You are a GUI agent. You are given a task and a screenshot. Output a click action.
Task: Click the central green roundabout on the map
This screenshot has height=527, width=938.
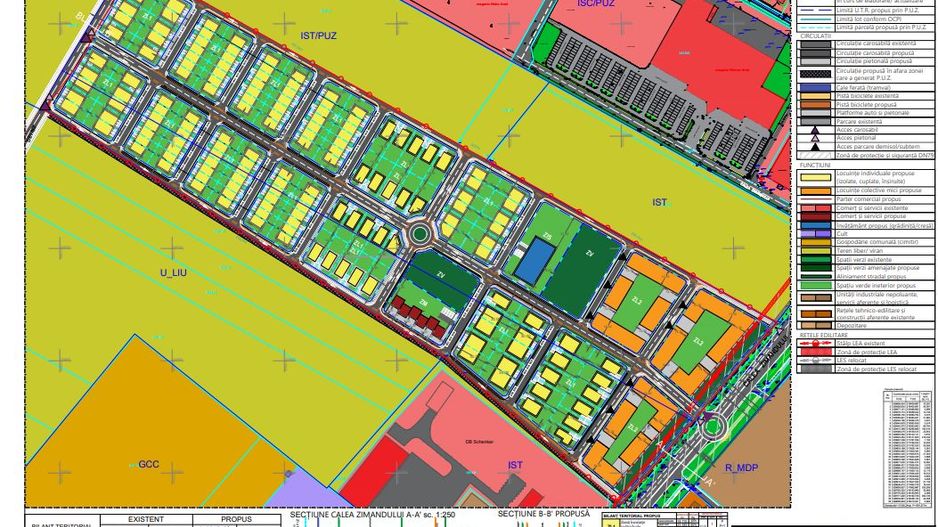[420, 234]
